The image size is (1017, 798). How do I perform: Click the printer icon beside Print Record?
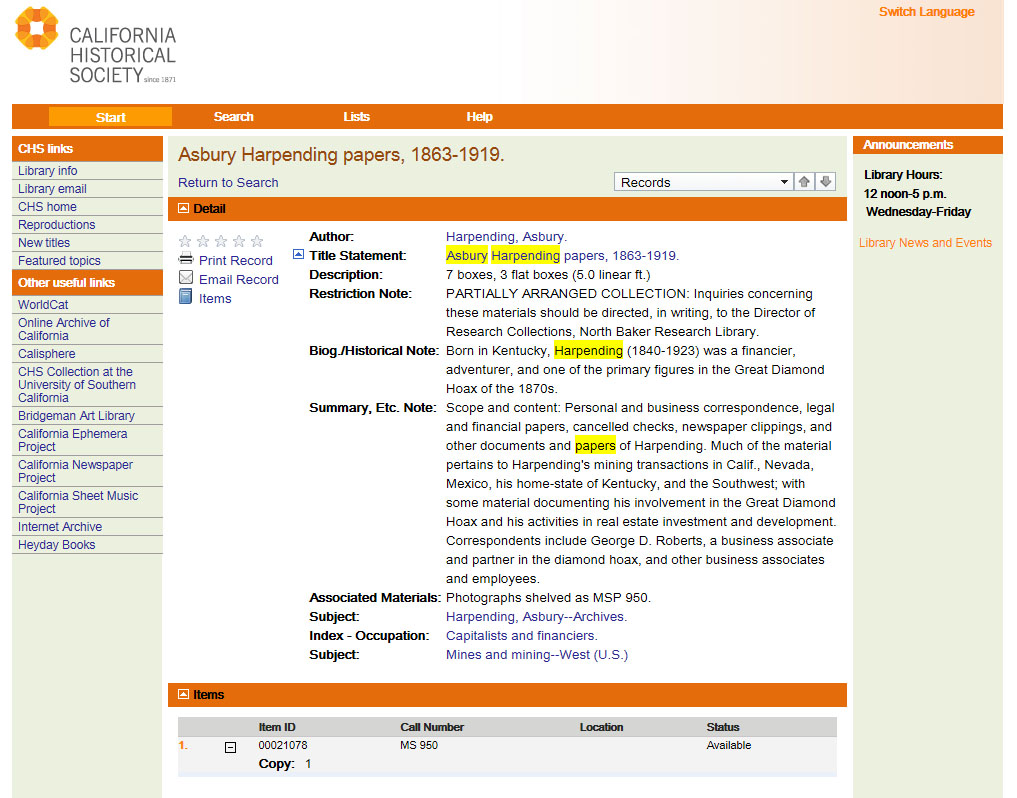186,260
